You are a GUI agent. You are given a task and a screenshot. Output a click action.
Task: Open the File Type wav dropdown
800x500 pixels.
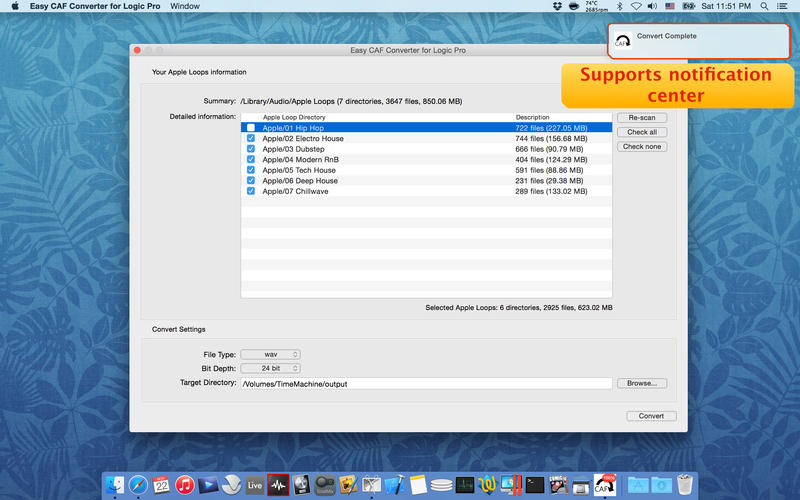[x=270, y=354]
